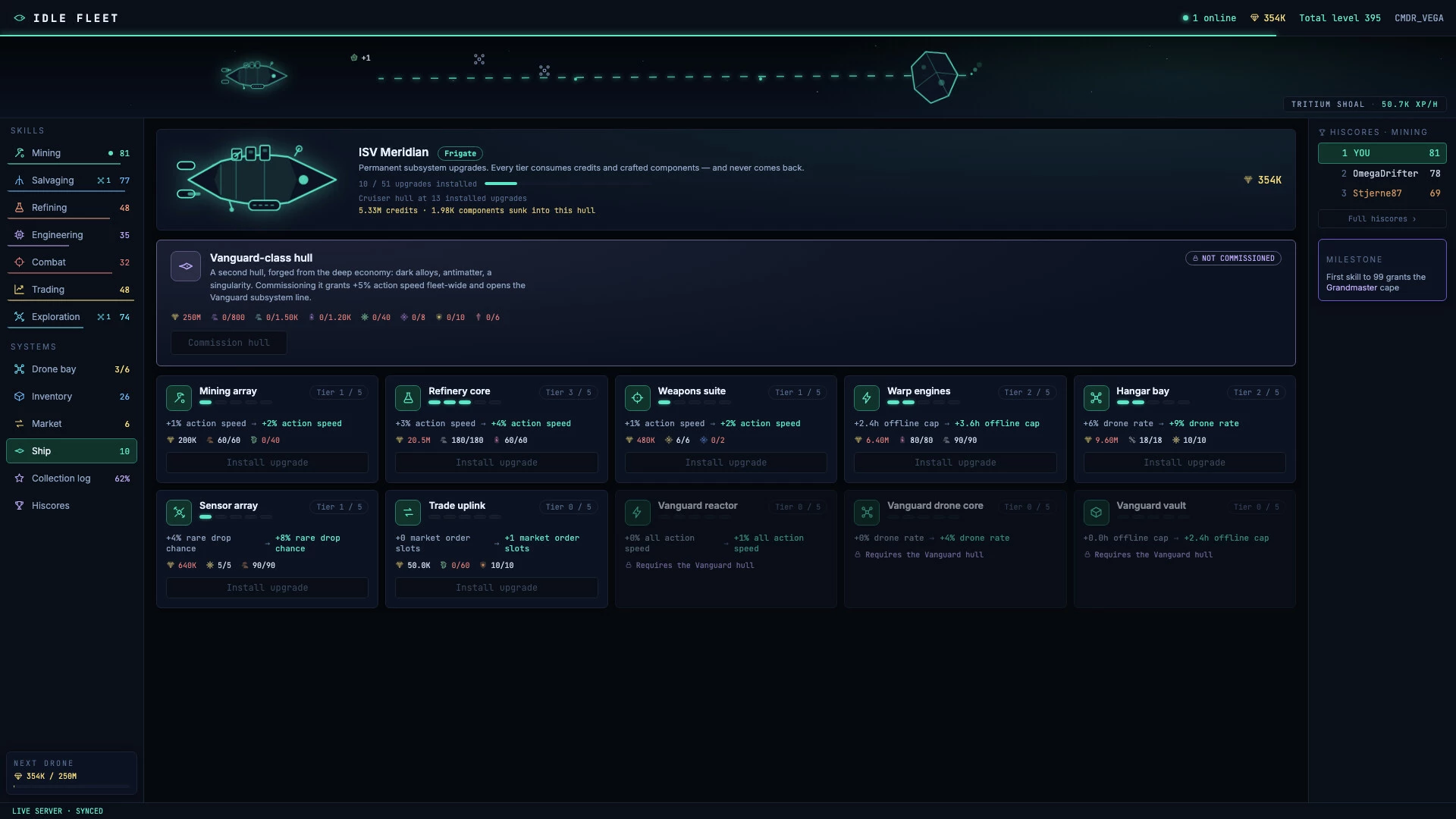Install upgrade for Warp engines
This screenshot has height=819, width=1456.
click(955, 463)
